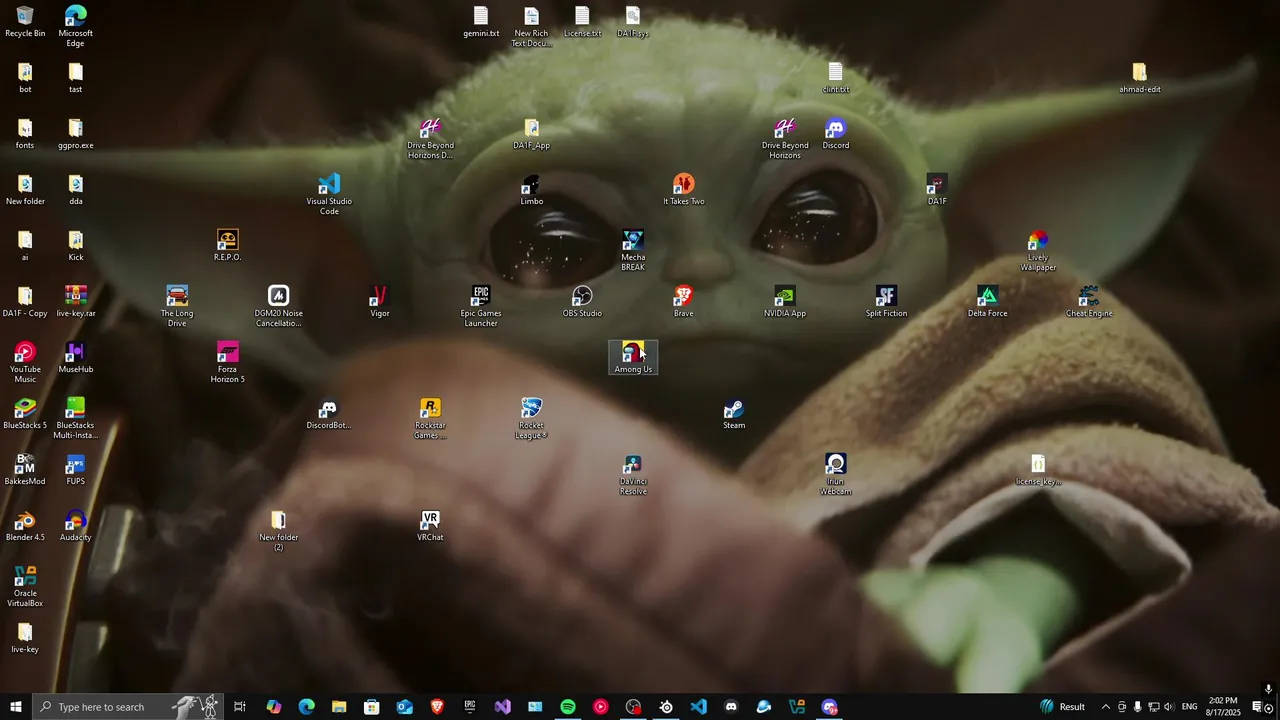Select the R.E.P.O. desktop icon
Viewport: 1280px width, 720px height.
click(x=227, y=246)
